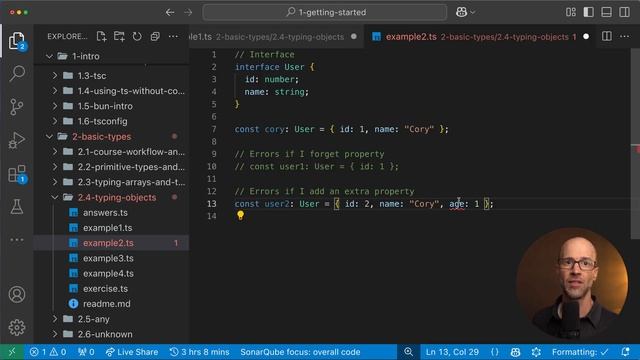This screenshot has width=640, height=360.
Task: Go forward in navigation history
Action: [188, 12]
